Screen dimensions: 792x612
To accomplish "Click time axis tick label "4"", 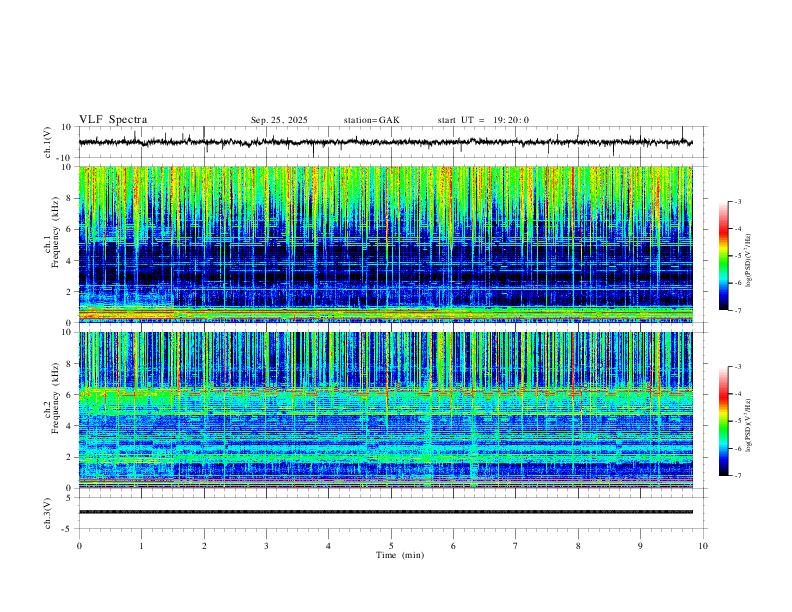I will (x=328, y=546).
